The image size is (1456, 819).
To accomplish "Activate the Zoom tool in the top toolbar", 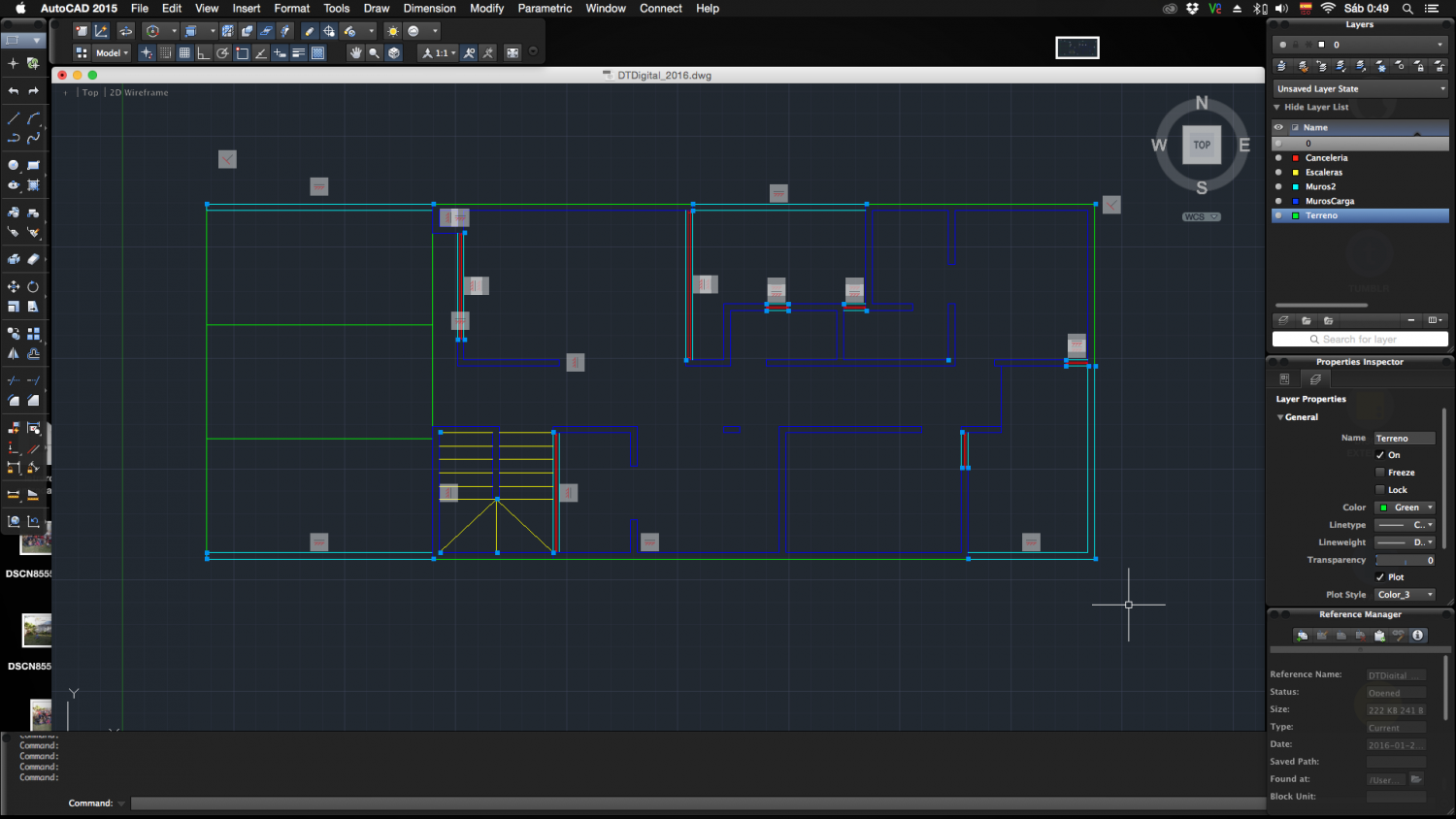I will click(374, 51).
